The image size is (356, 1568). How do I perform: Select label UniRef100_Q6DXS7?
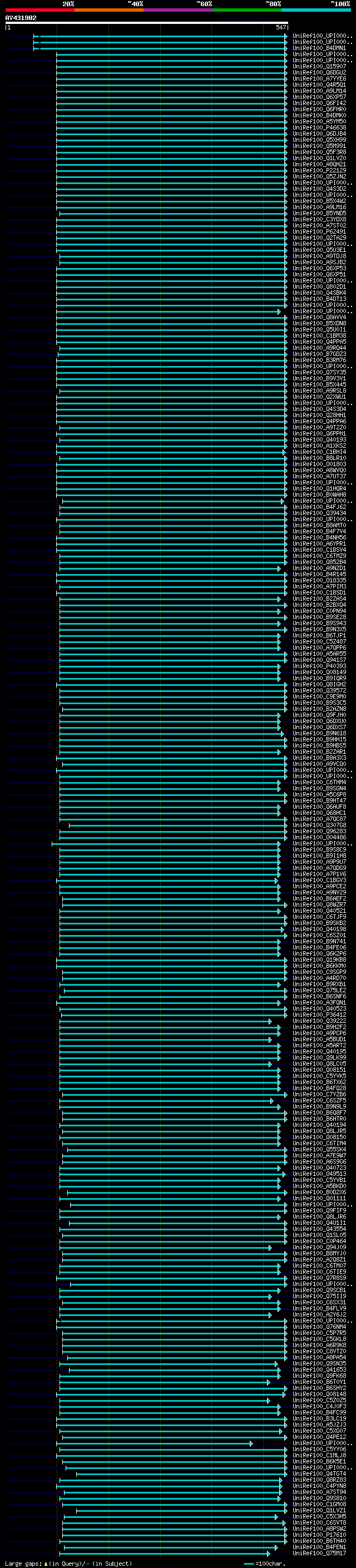pyautogui.click(x=319, y=727)
